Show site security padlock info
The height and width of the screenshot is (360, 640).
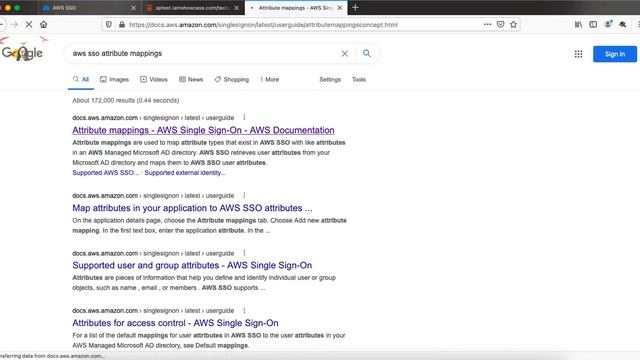tap(122, 24)
